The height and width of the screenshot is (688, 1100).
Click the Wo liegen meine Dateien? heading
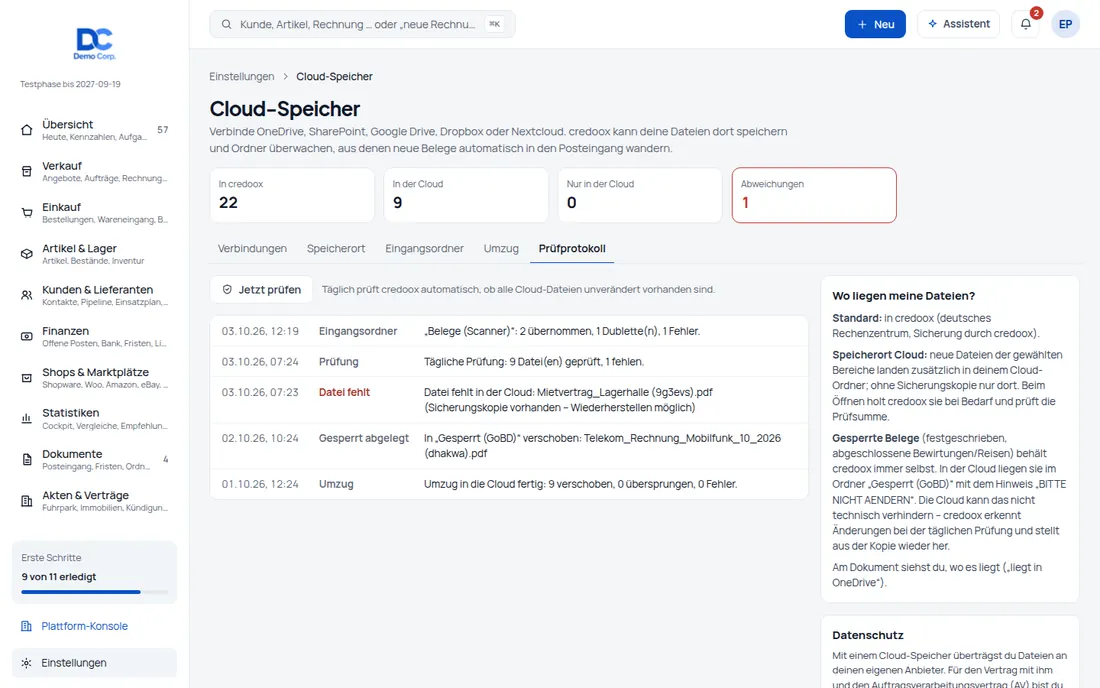904,296
